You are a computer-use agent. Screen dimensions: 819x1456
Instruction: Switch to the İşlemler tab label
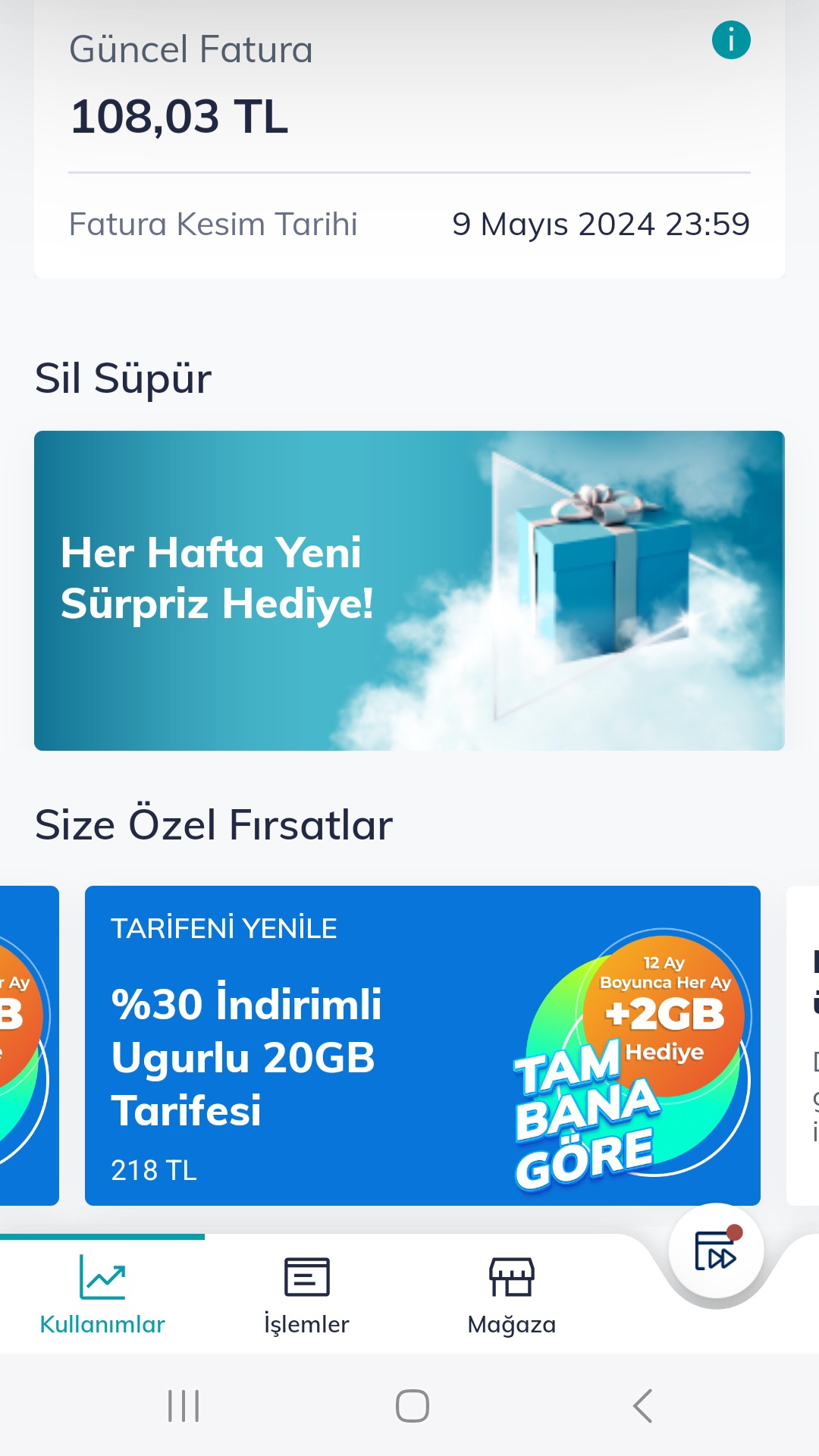tap(306, 1324)
